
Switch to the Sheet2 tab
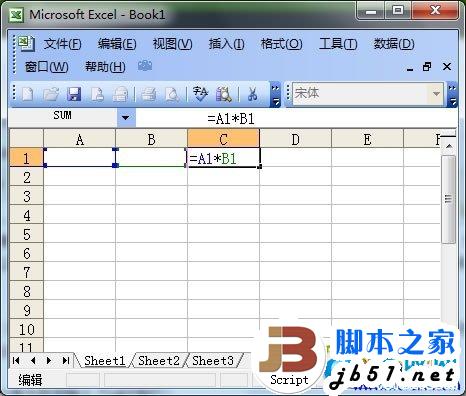click(159, 361)
